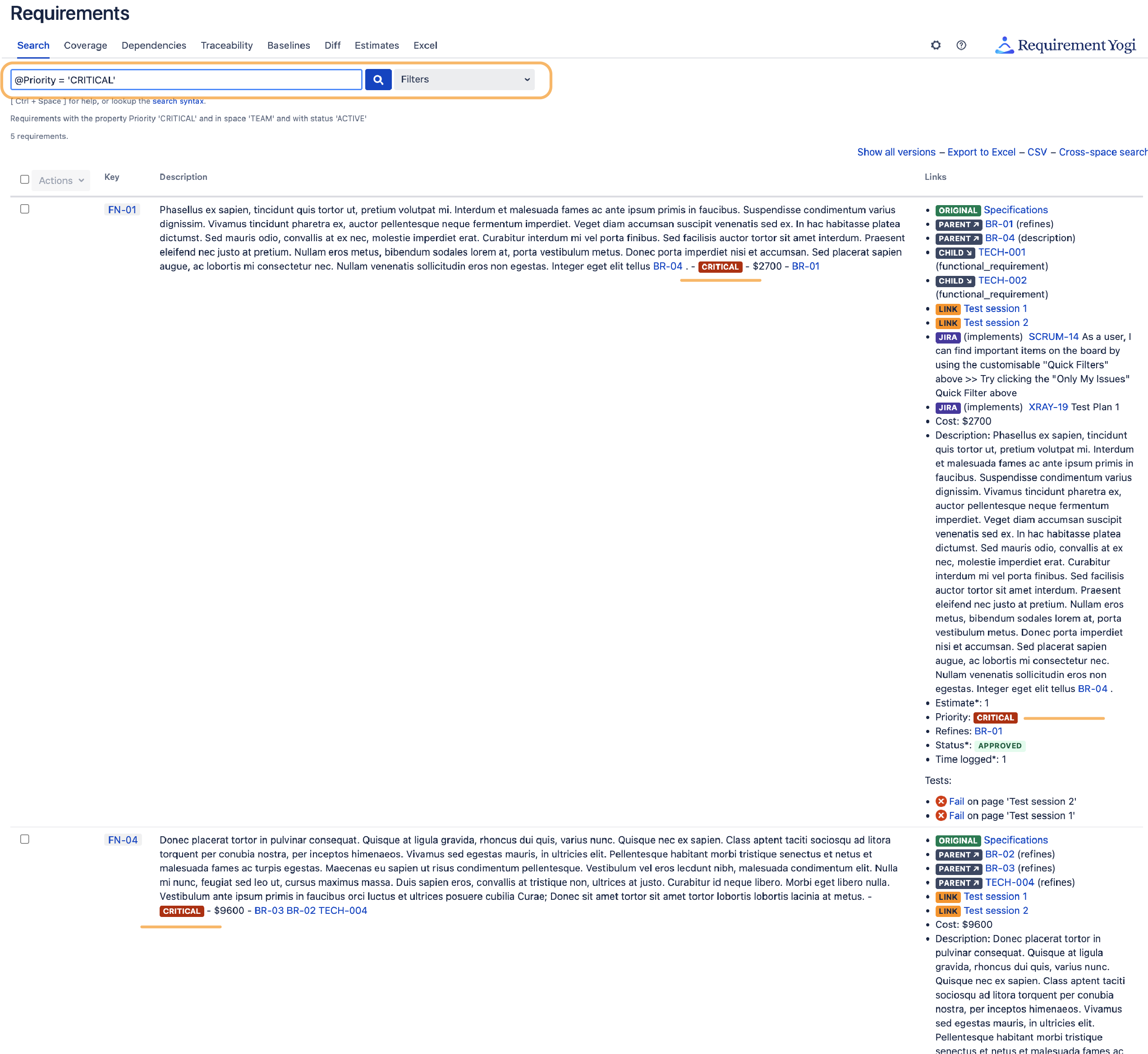Screen dimensions: 1148x1054
Task: Click the help question mark icon
Action: click(961, 45)
